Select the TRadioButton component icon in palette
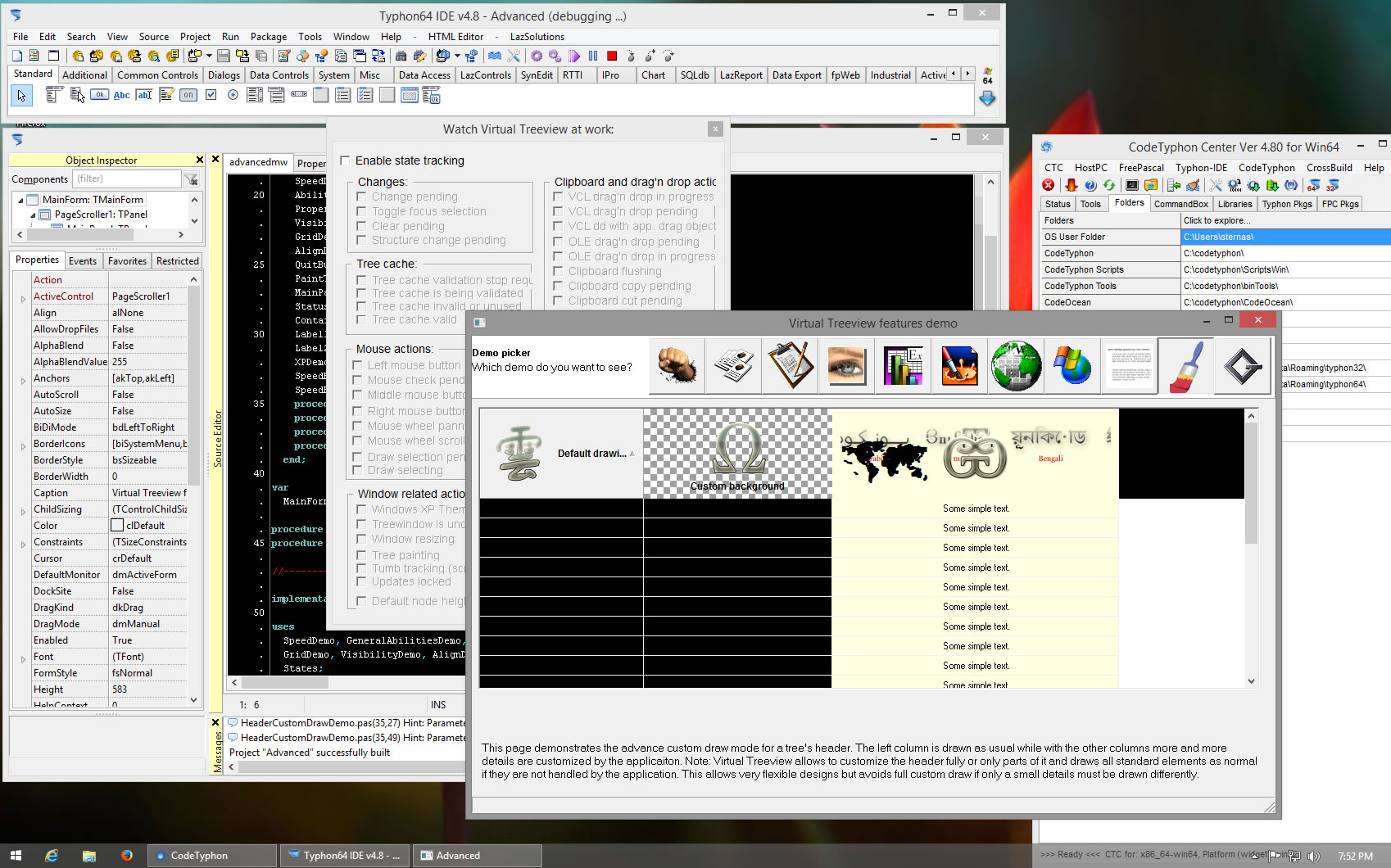Viewport: 1391px width, 868px height. 233,95
